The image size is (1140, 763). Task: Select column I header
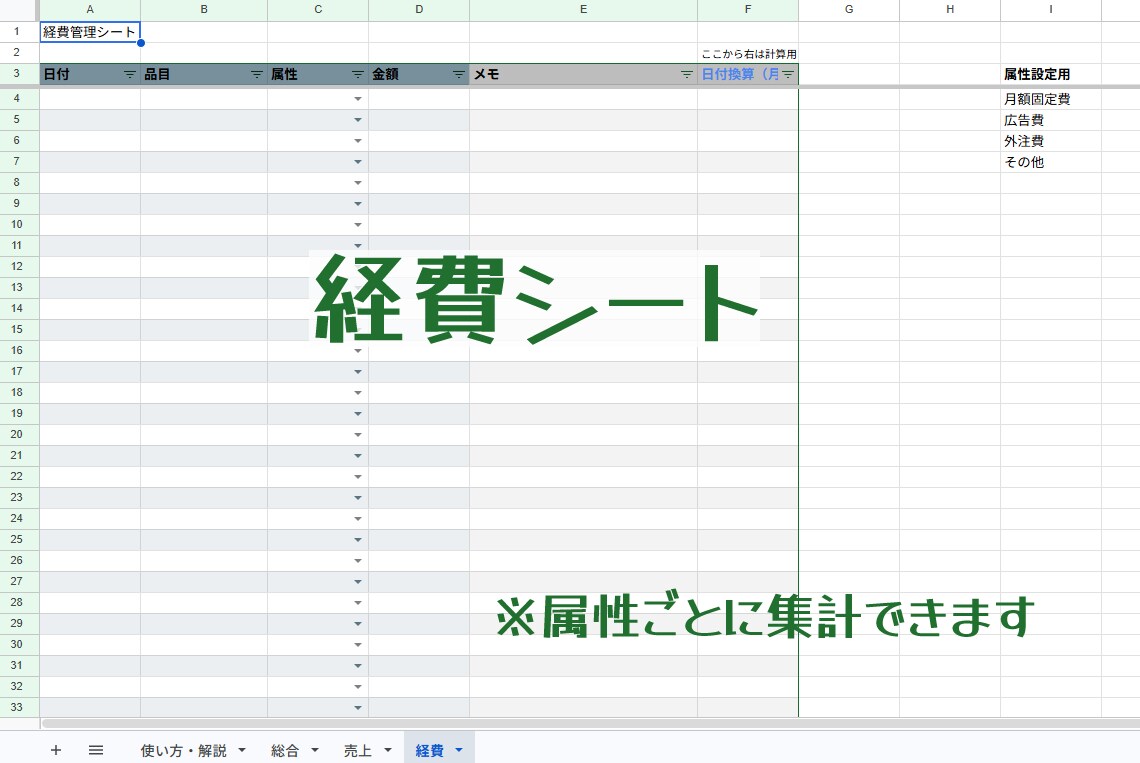pyautogui.click(x=1051, y=9)
